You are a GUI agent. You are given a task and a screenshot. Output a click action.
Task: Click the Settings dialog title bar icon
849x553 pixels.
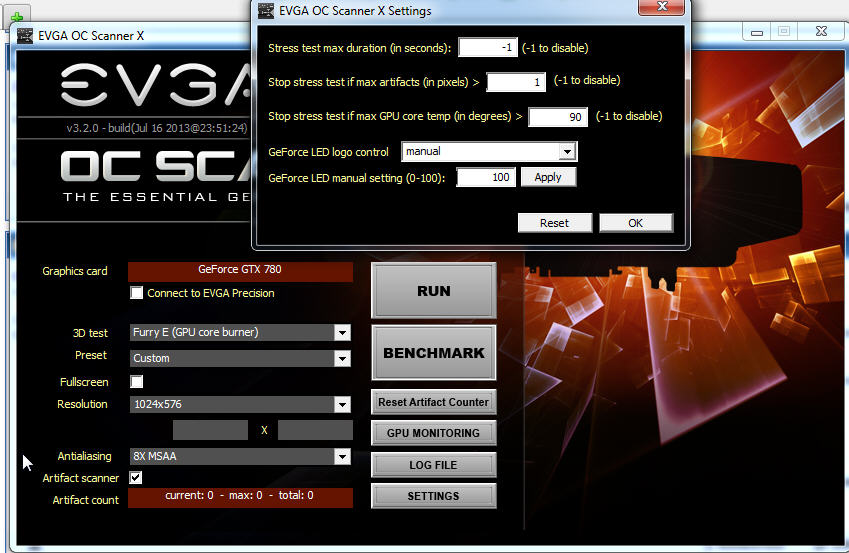coord(265,11)
